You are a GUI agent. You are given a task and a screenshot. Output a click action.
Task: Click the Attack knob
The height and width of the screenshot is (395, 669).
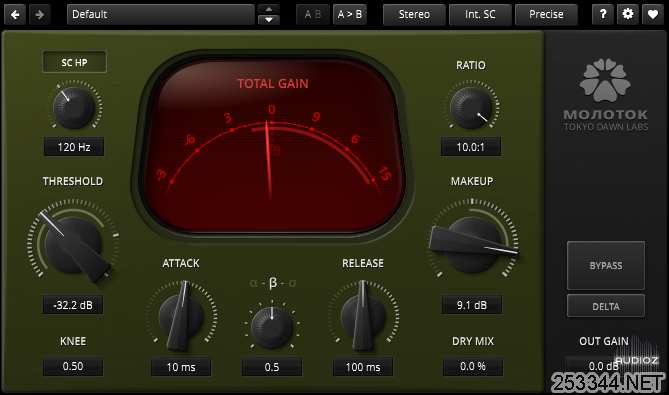[x=181, y=317]
